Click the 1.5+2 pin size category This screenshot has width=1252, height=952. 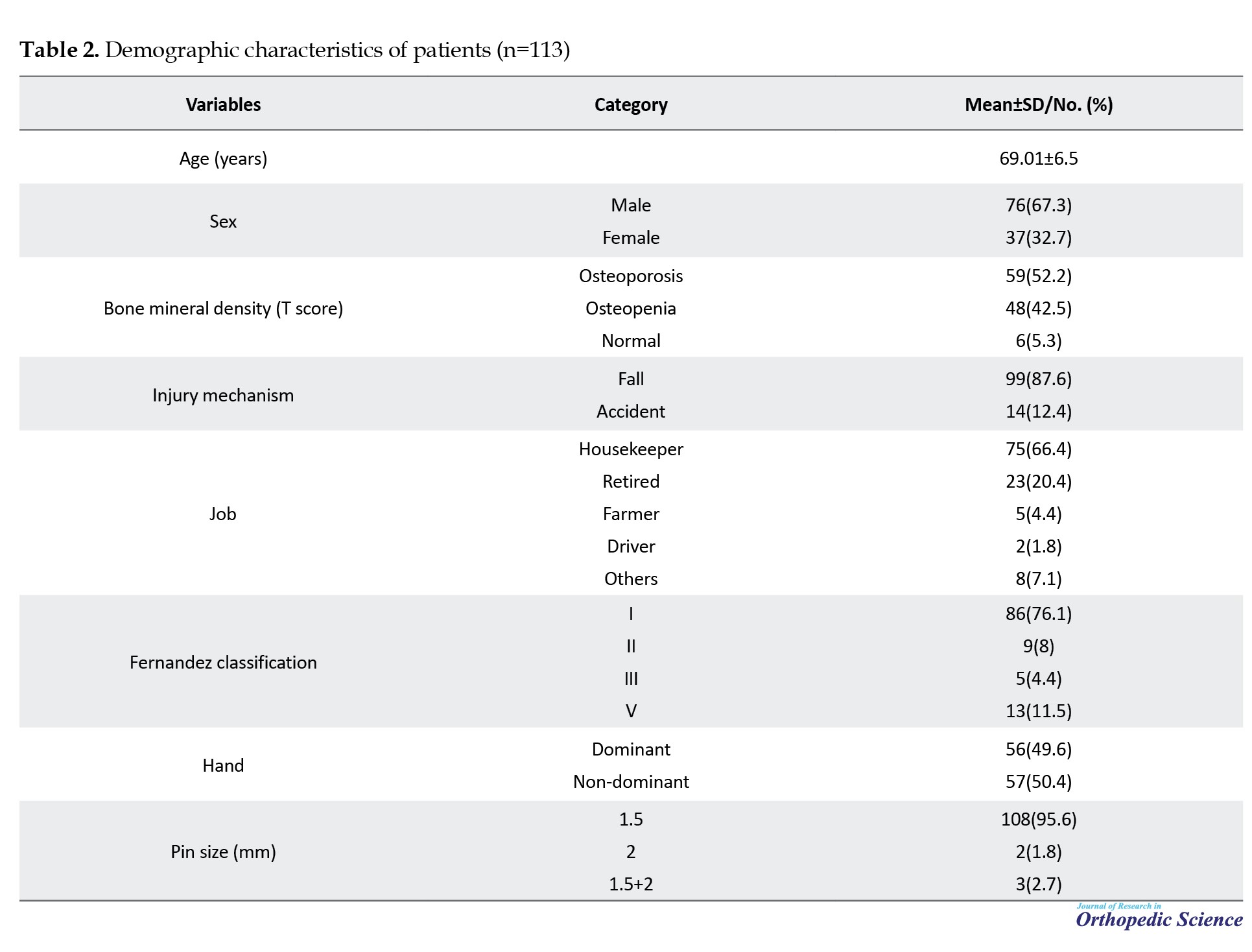(631, 885)
